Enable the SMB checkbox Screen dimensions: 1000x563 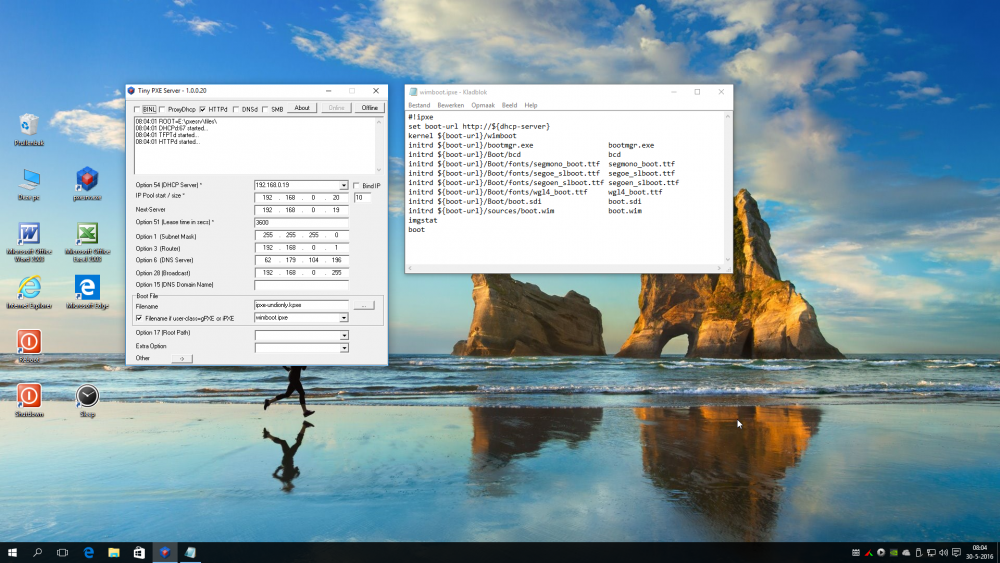pos(265,109)
